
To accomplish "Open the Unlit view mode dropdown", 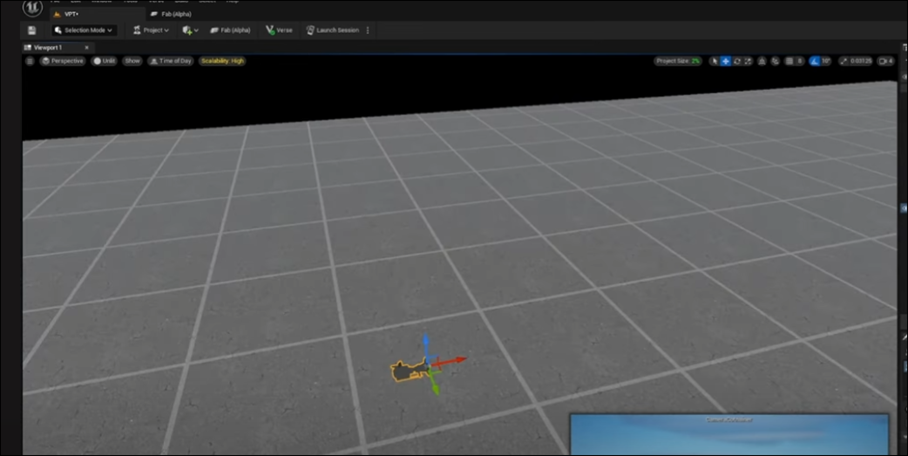I will tap(104, 61).
